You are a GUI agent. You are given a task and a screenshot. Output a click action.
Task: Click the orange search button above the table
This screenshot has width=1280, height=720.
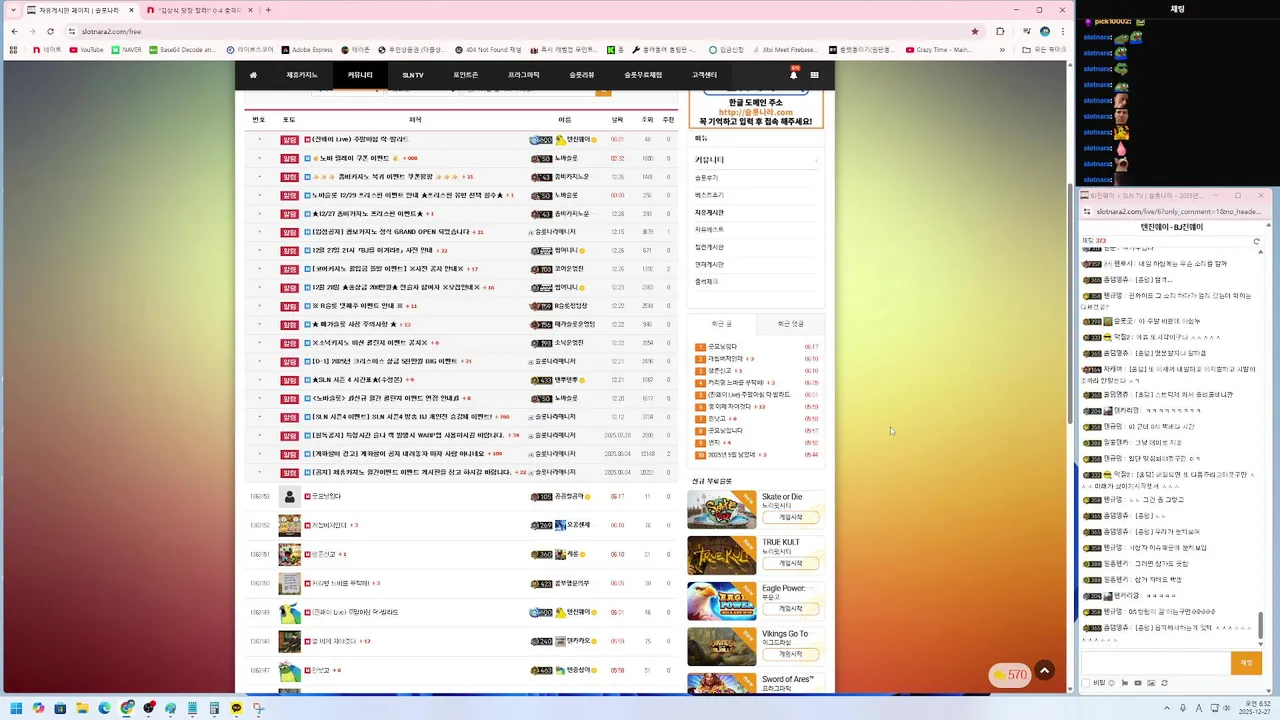603,91
